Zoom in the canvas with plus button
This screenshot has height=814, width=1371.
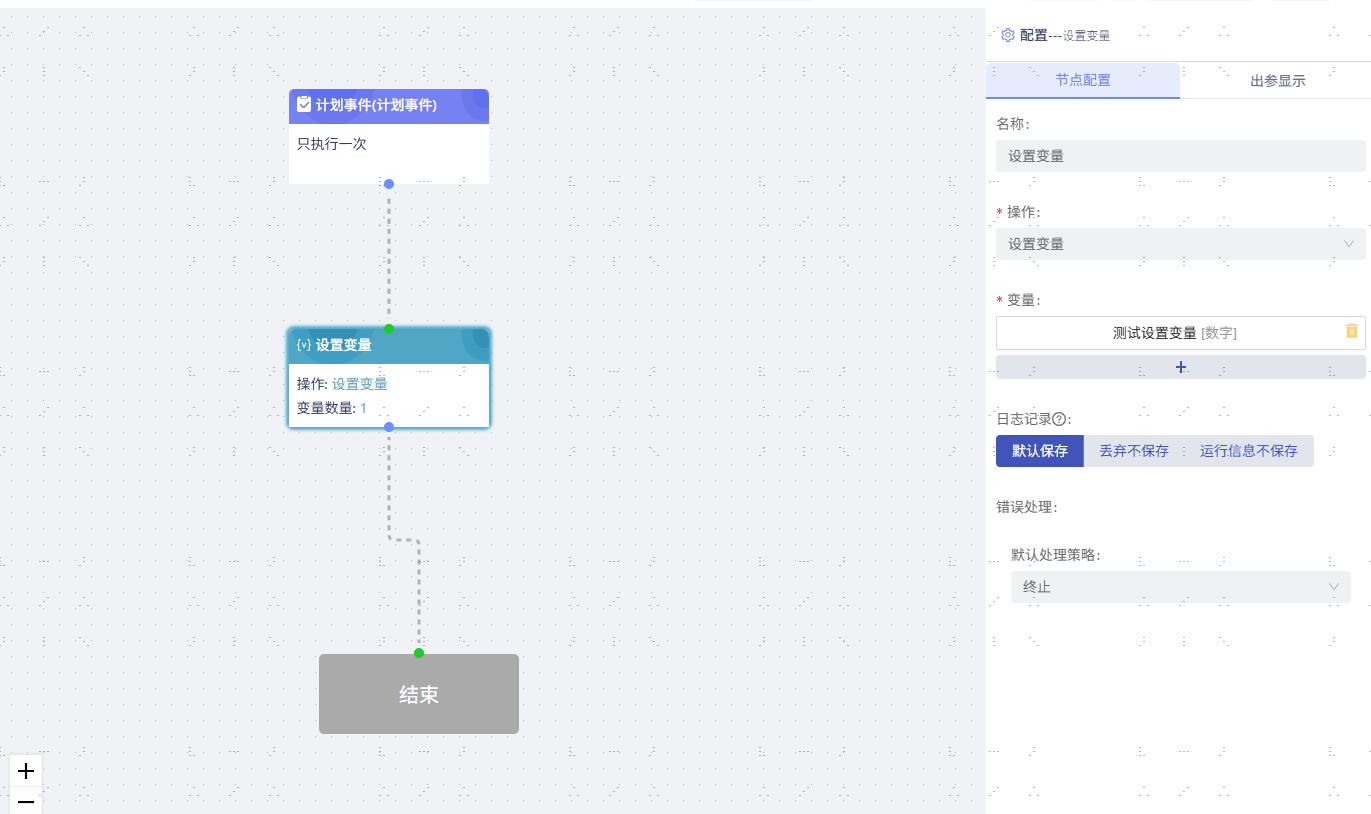26,771
